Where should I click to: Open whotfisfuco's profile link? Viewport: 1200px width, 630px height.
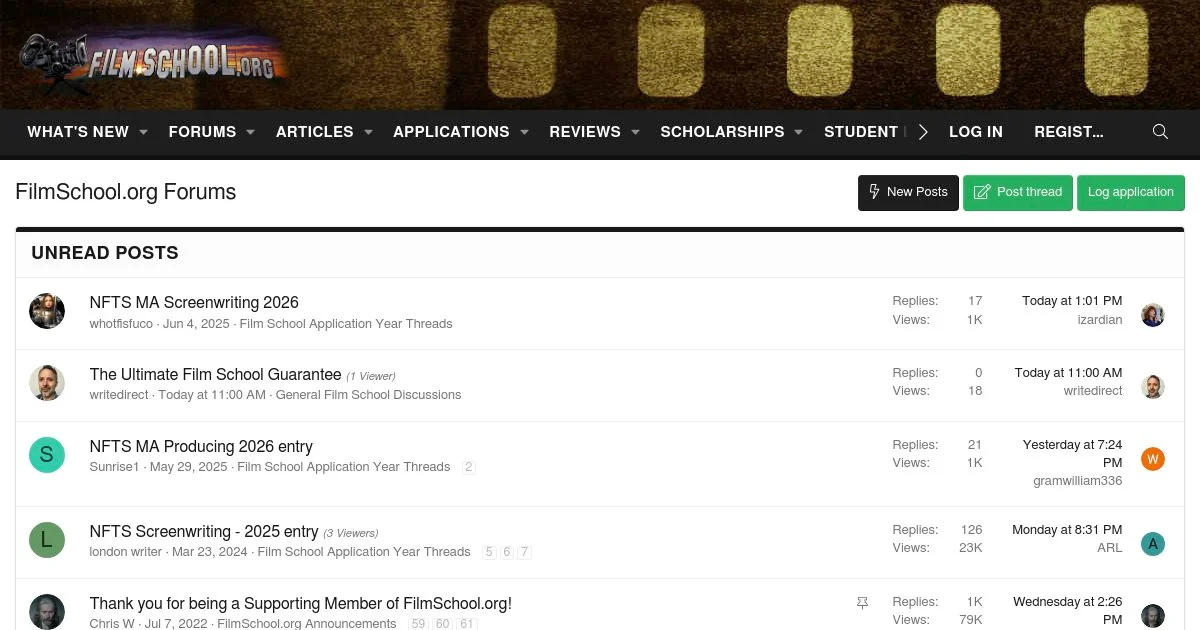coord(121,324)
